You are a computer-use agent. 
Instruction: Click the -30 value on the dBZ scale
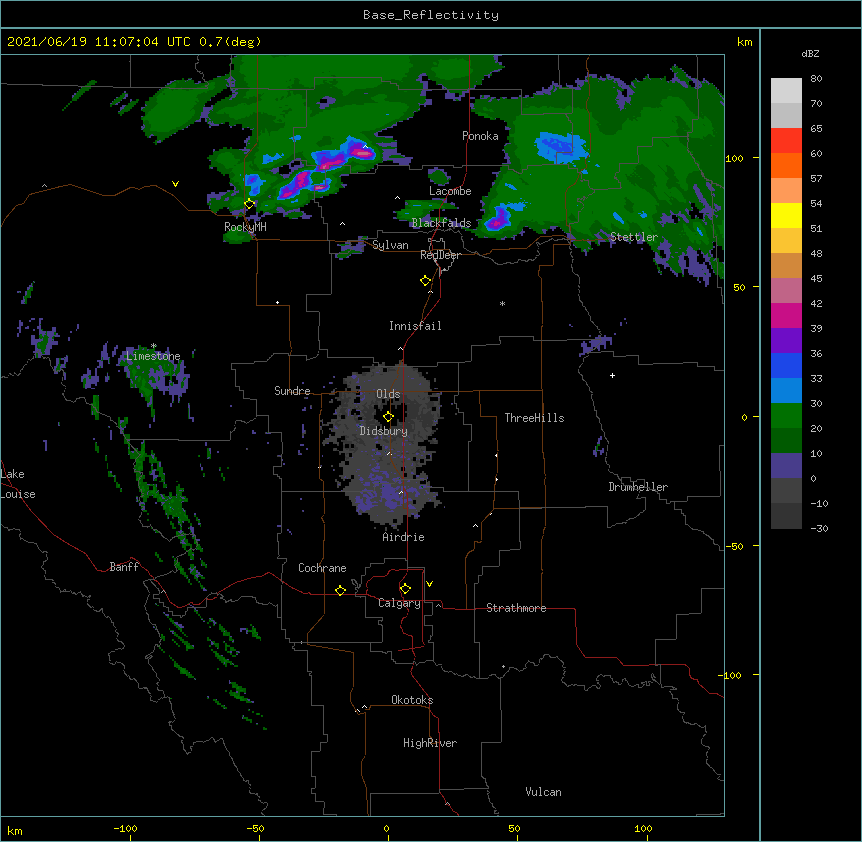click(x=819, y=529)
